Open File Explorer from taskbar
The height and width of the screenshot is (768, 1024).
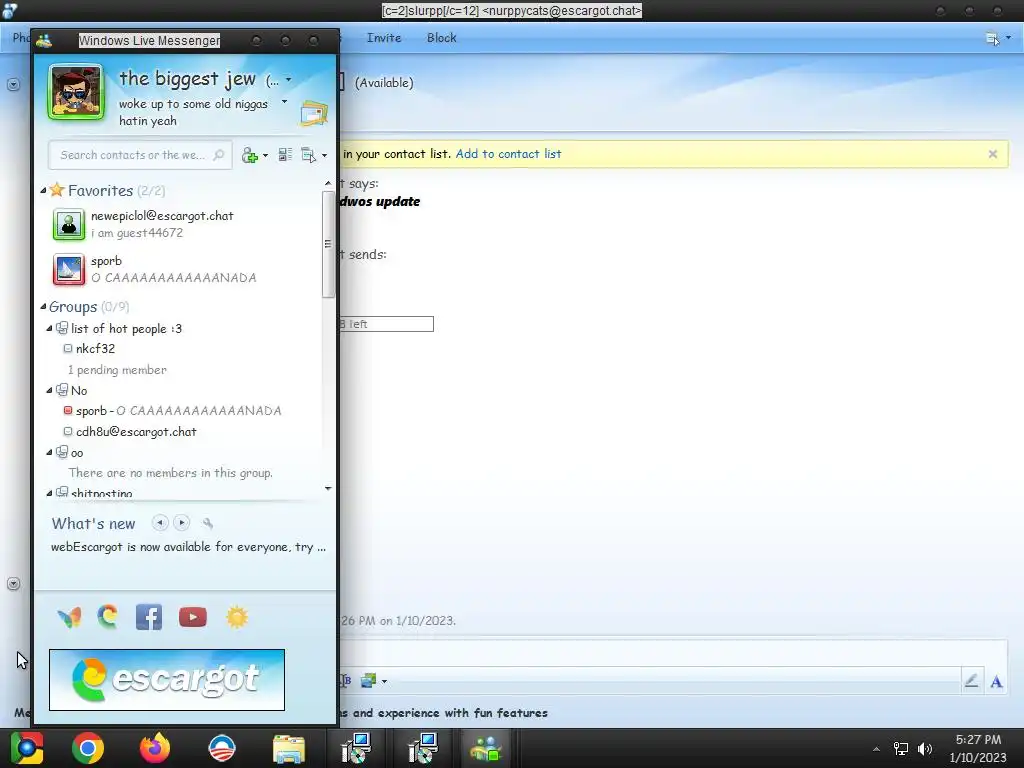(x=289, y=749)
